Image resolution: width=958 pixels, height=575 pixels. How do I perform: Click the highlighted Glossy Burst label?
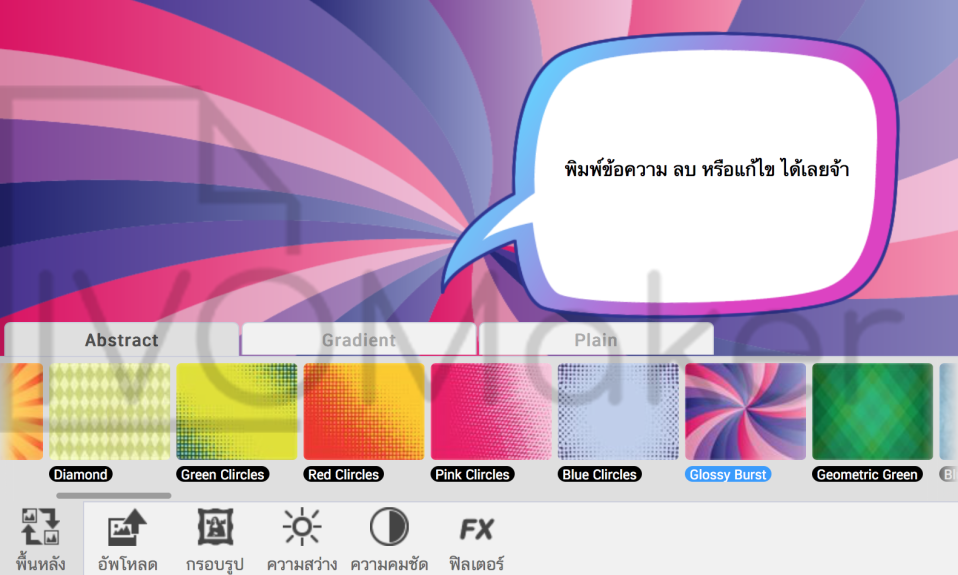point(728,474)
